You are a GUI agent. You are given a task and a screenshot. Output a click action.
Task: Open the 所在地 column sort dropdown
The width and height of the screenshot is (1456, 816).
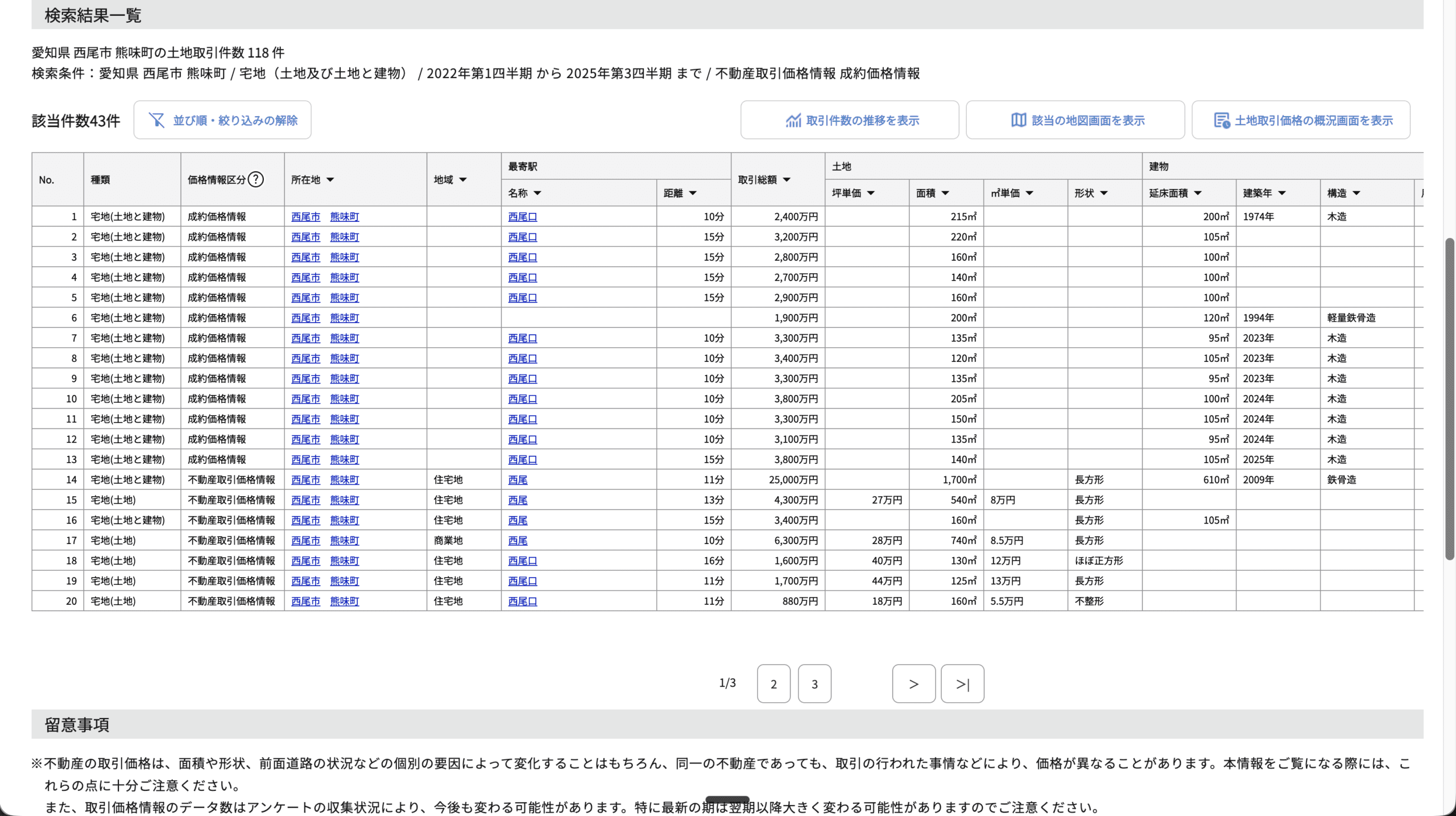tap(330, 180)
